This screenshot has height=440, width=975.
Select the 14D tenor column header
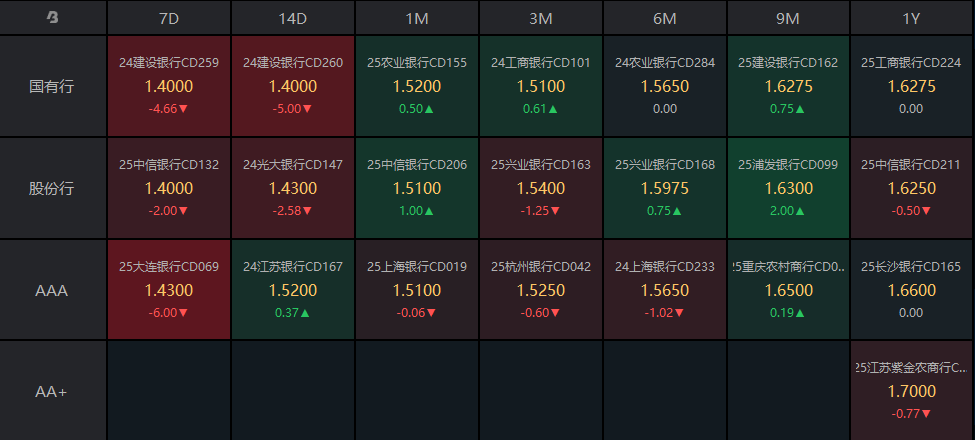pyautogui.click(x=293, y=18)
